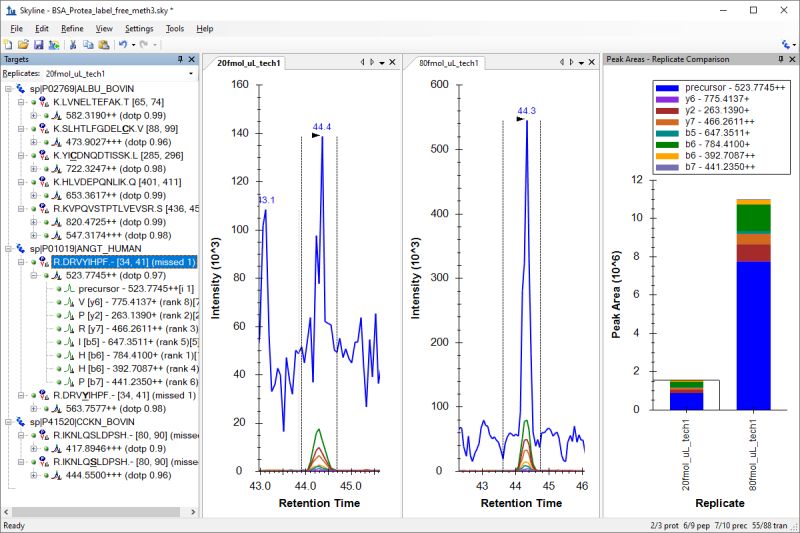Open a file using the folder icon
The width and height of the screenshot is (800, 533).
pos(23,45)
